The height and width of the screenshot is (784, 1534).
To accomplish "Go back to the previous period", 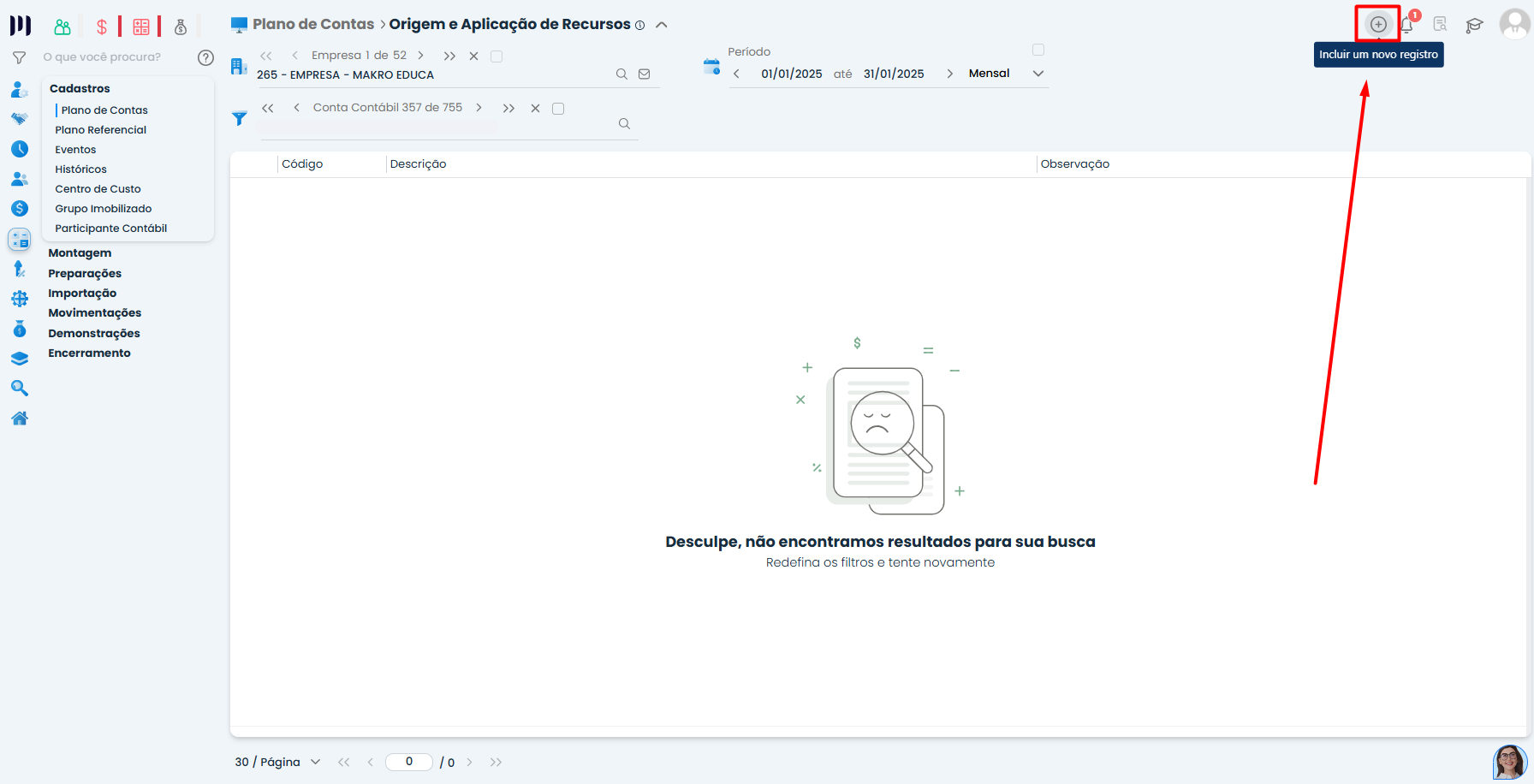I will [x=736, y=74].
